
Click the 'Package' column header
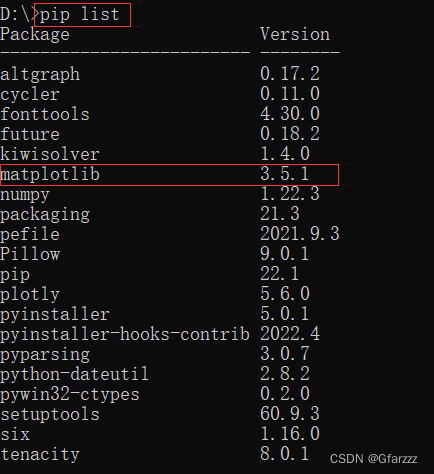(35, 35)
